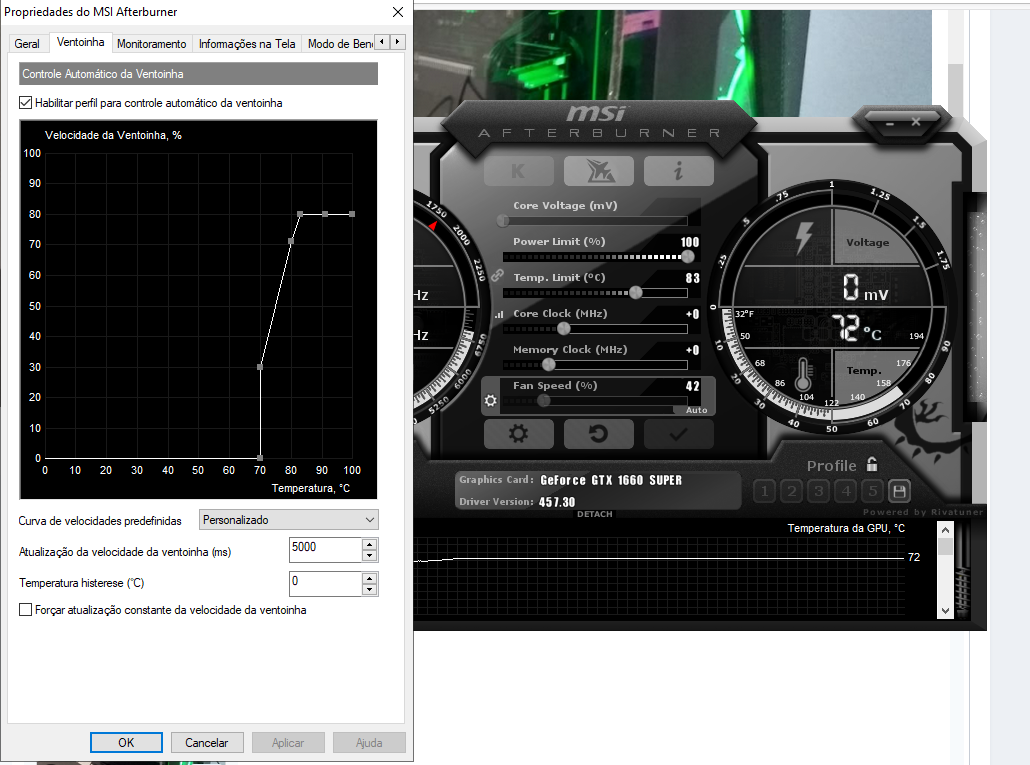Screen dimensions: 1030x765
Task: Click the Core Clock +0 value
Action: click(x=692, y=315)
